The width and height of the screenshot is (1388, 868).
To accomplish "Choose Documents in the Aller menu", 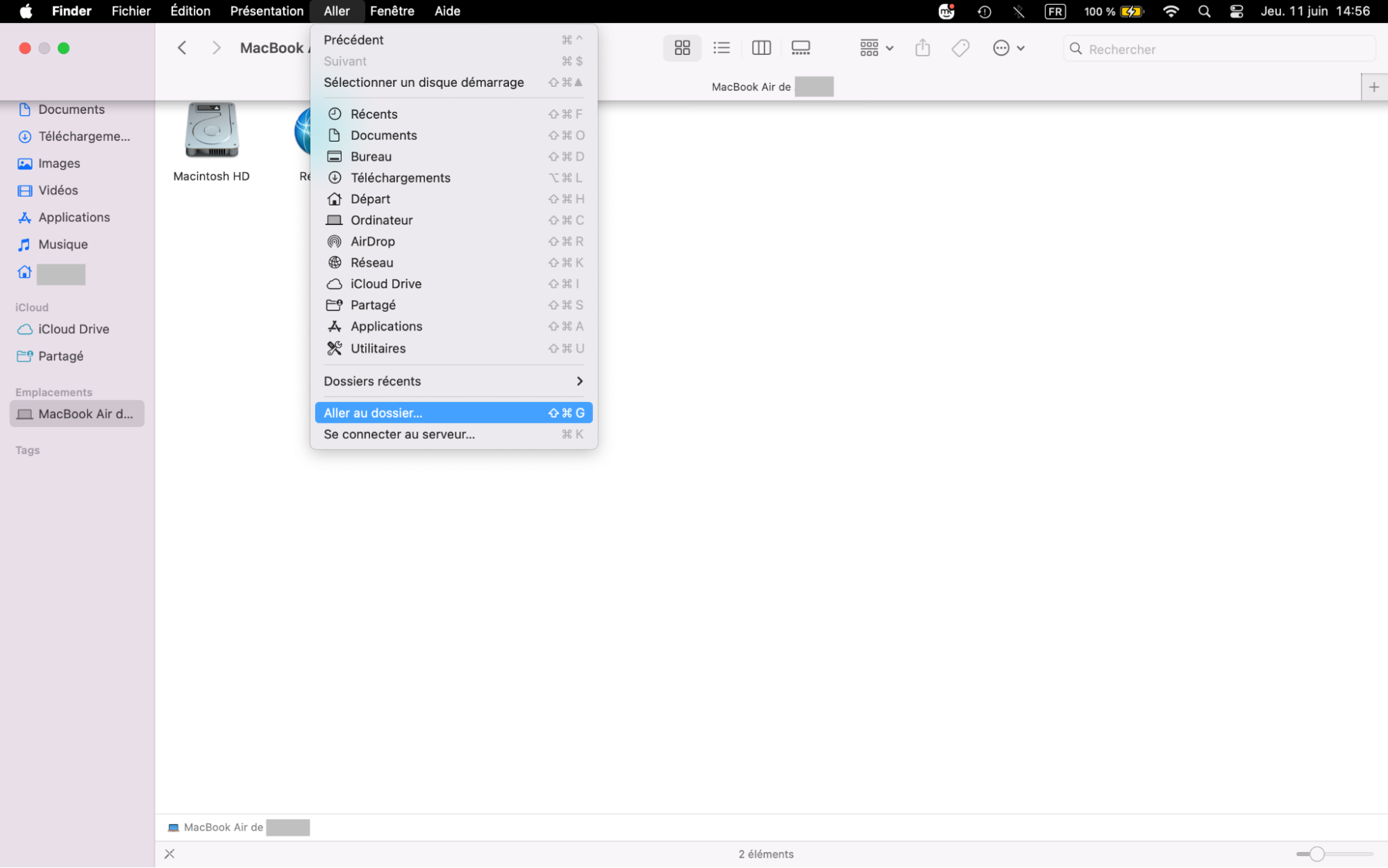I will coord(453,135).
